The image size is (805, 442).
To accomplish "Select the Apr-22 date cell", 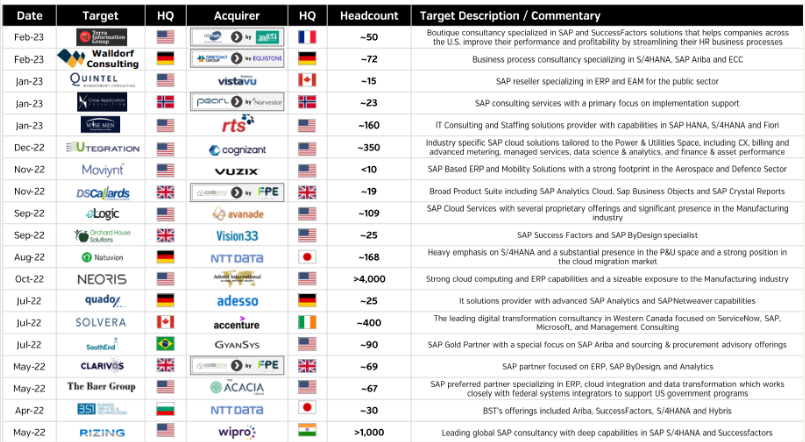I will pyautogui.click(x=29, y=411).
